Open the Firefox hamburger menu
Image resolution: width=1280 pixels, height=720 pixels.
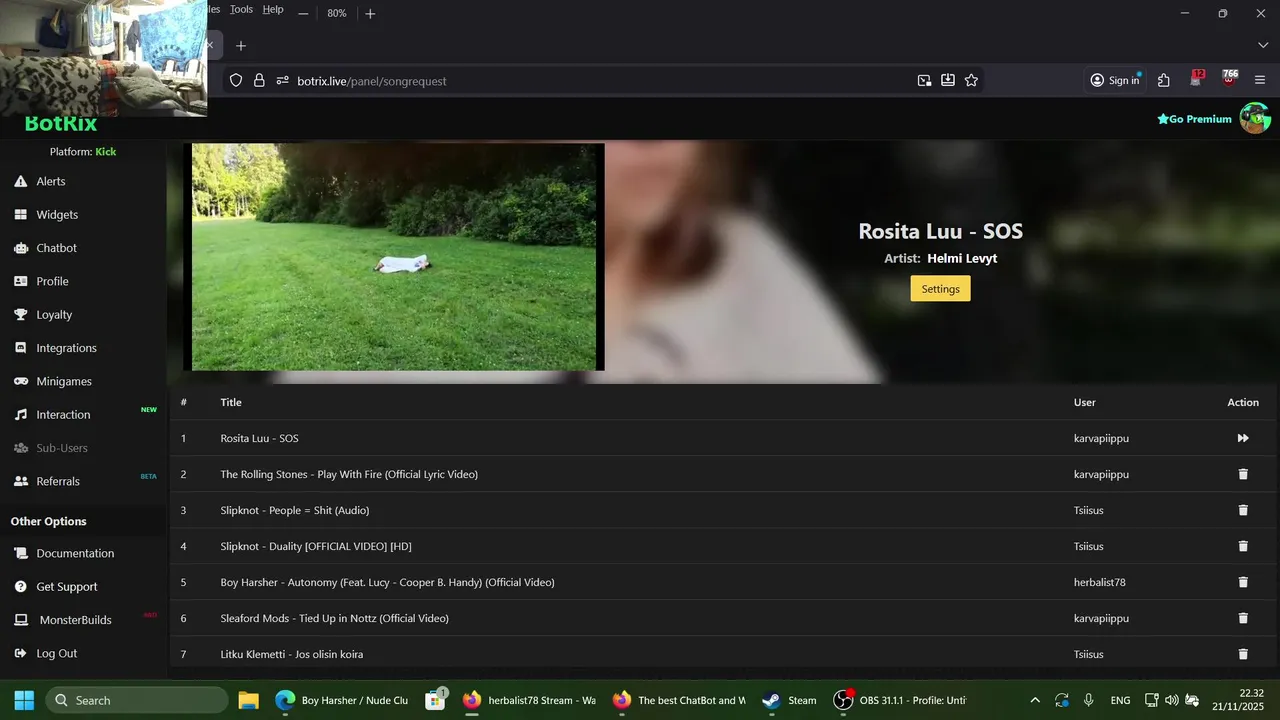1260,80
